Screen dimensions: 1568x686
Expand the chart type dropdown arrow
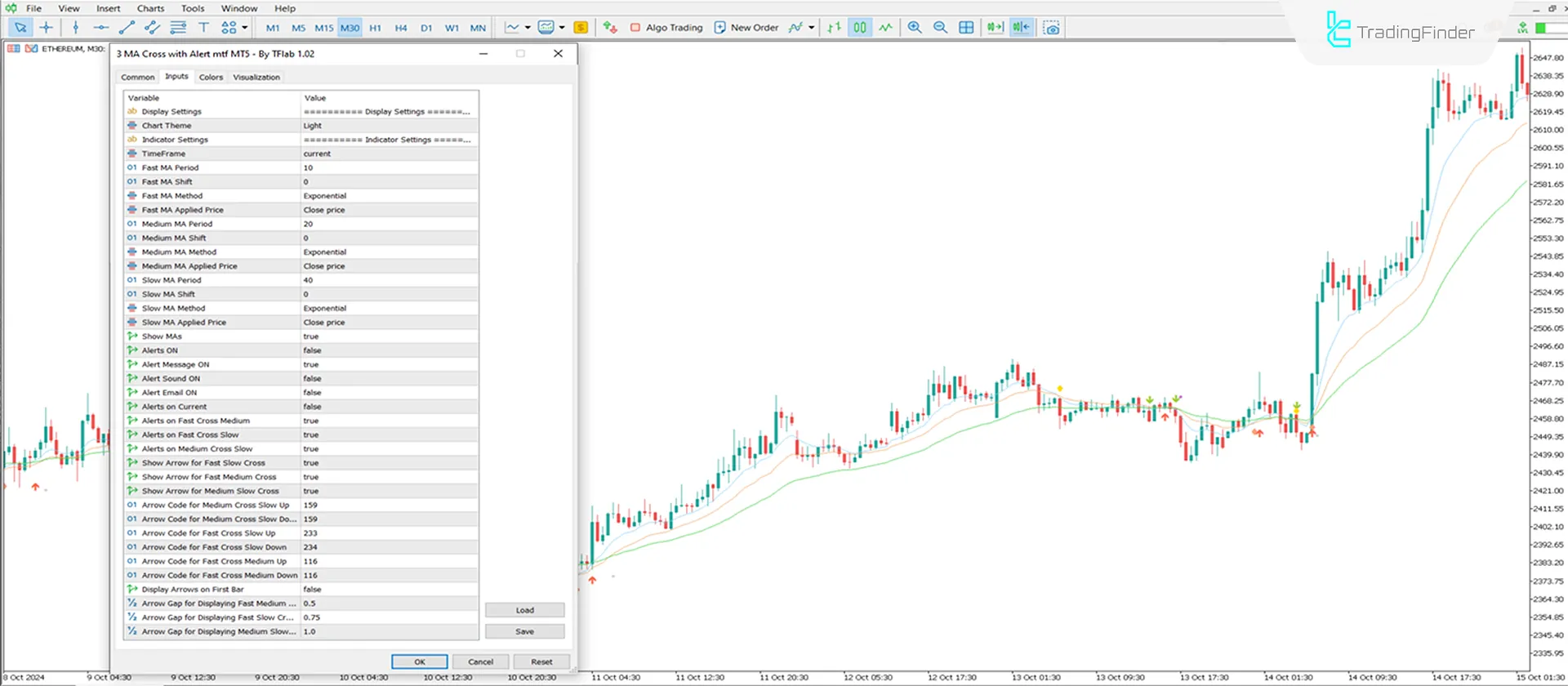pos(528,28)
